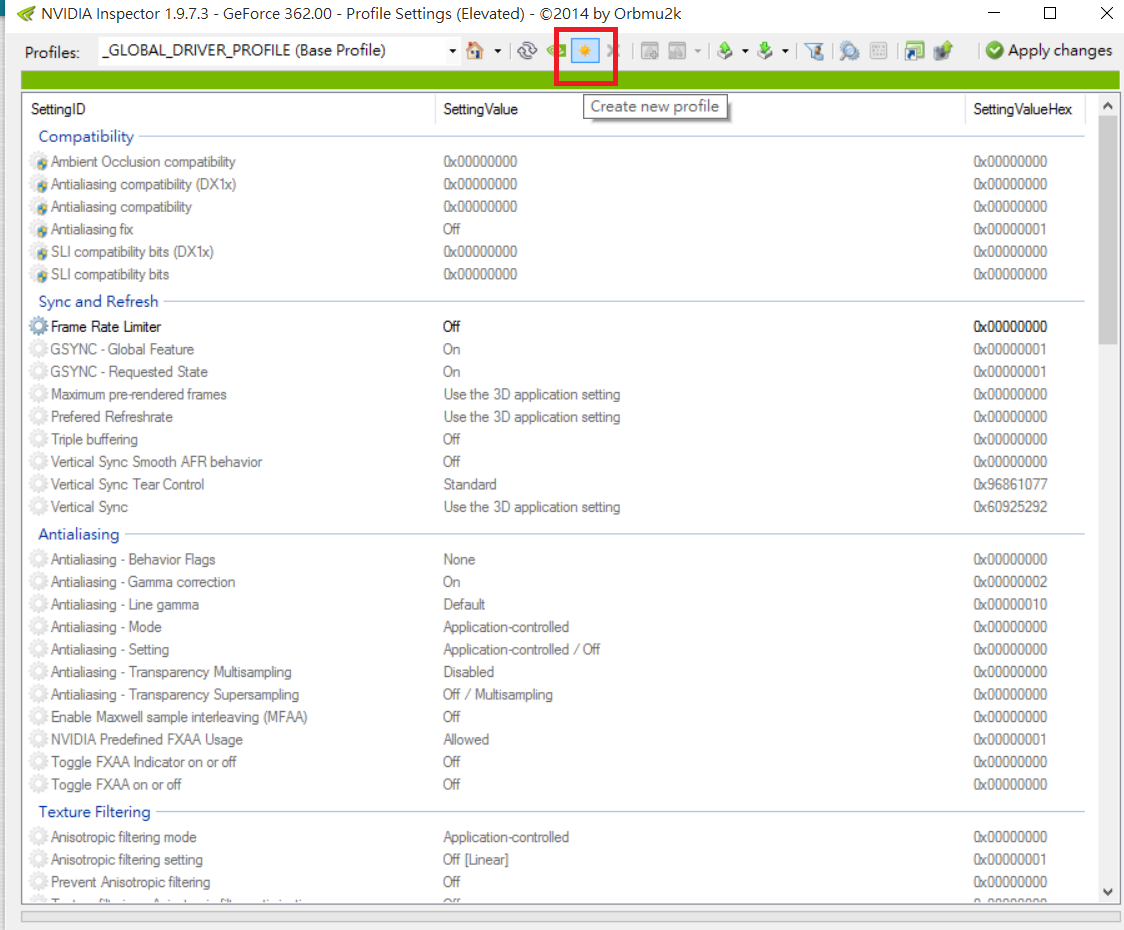Click hex value 0x96861077
The image size is (1124, 930).
(x=1010, y=484)
